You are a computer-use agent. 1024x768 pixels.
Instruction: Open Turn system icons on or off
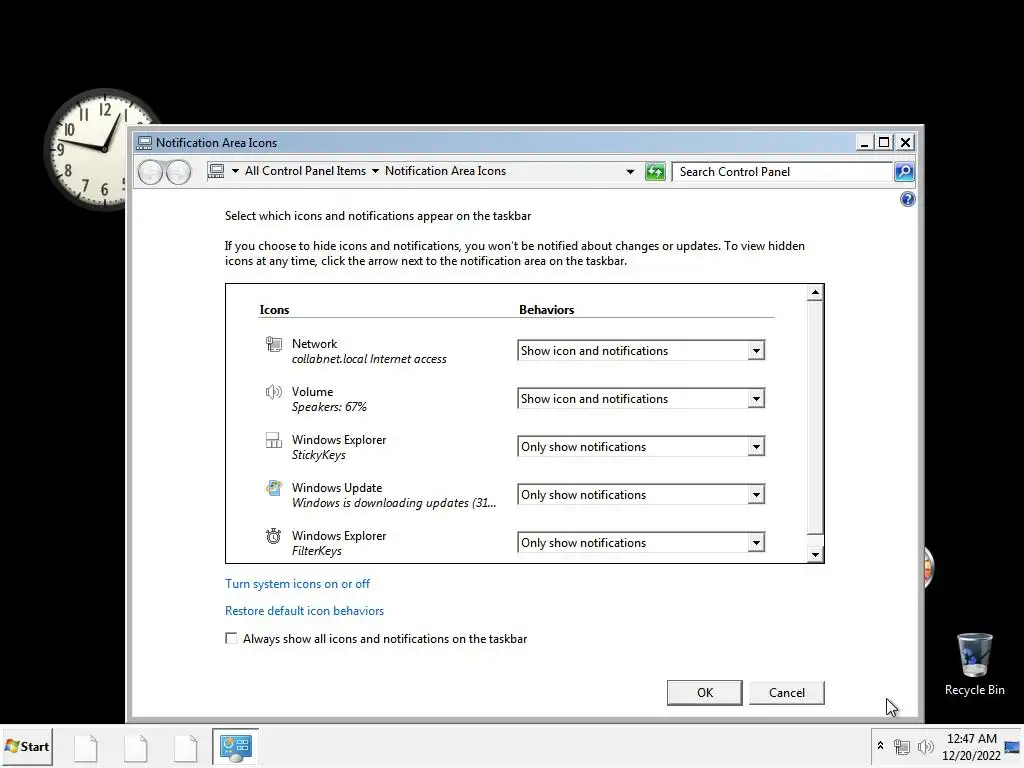click(x=297, y=584)
